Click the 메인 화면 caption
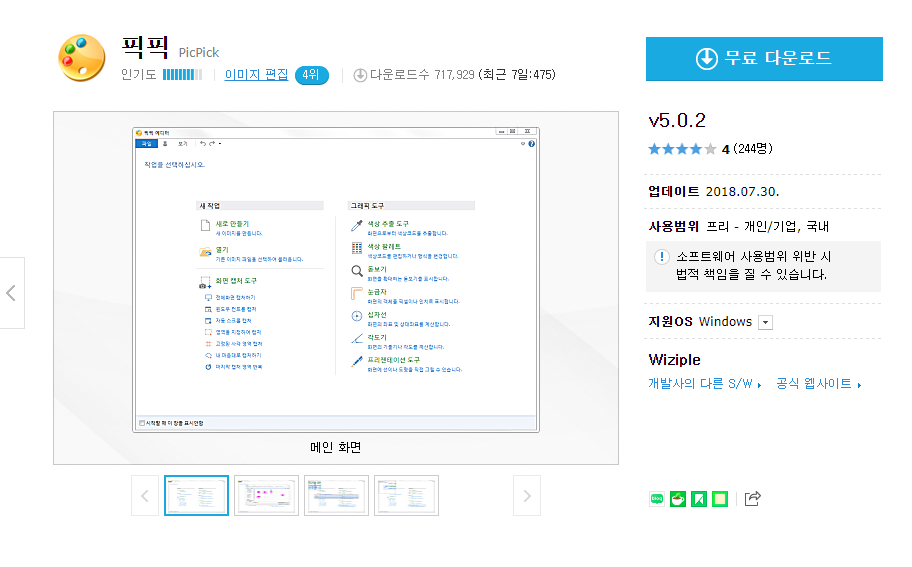This screenshot has width=912, height=567. (x=336, y=447)
